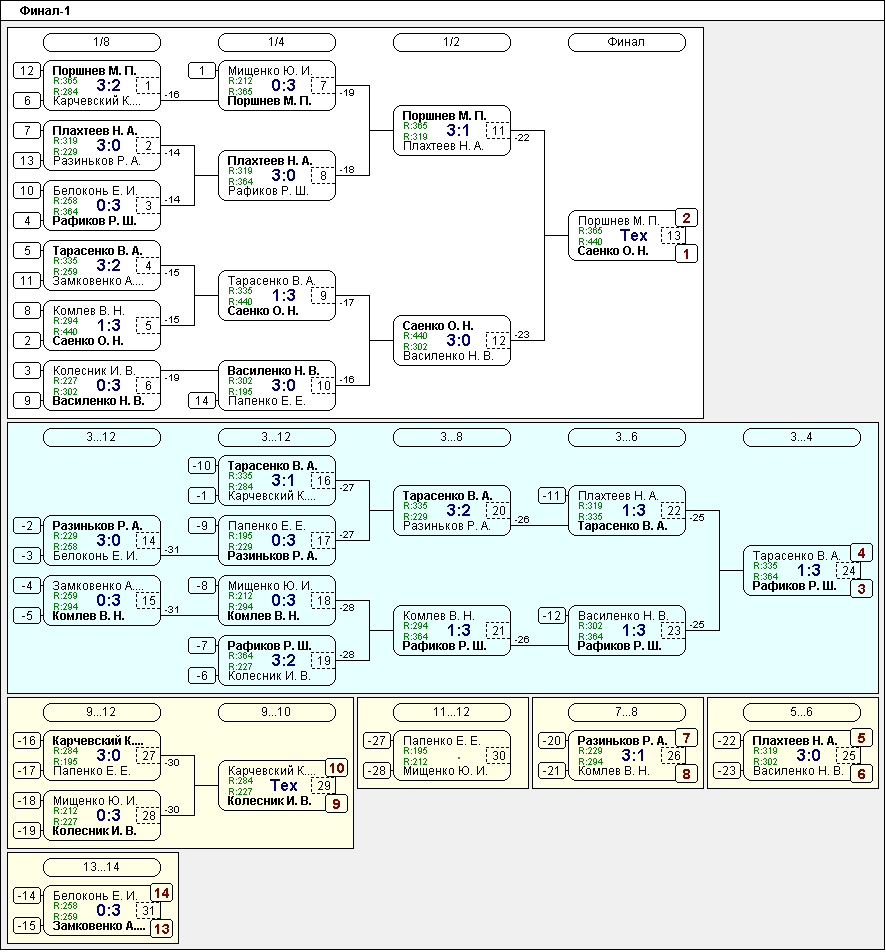Select the "9...12" round header
This screenshot has width=886, height=952.
point(101,712)
